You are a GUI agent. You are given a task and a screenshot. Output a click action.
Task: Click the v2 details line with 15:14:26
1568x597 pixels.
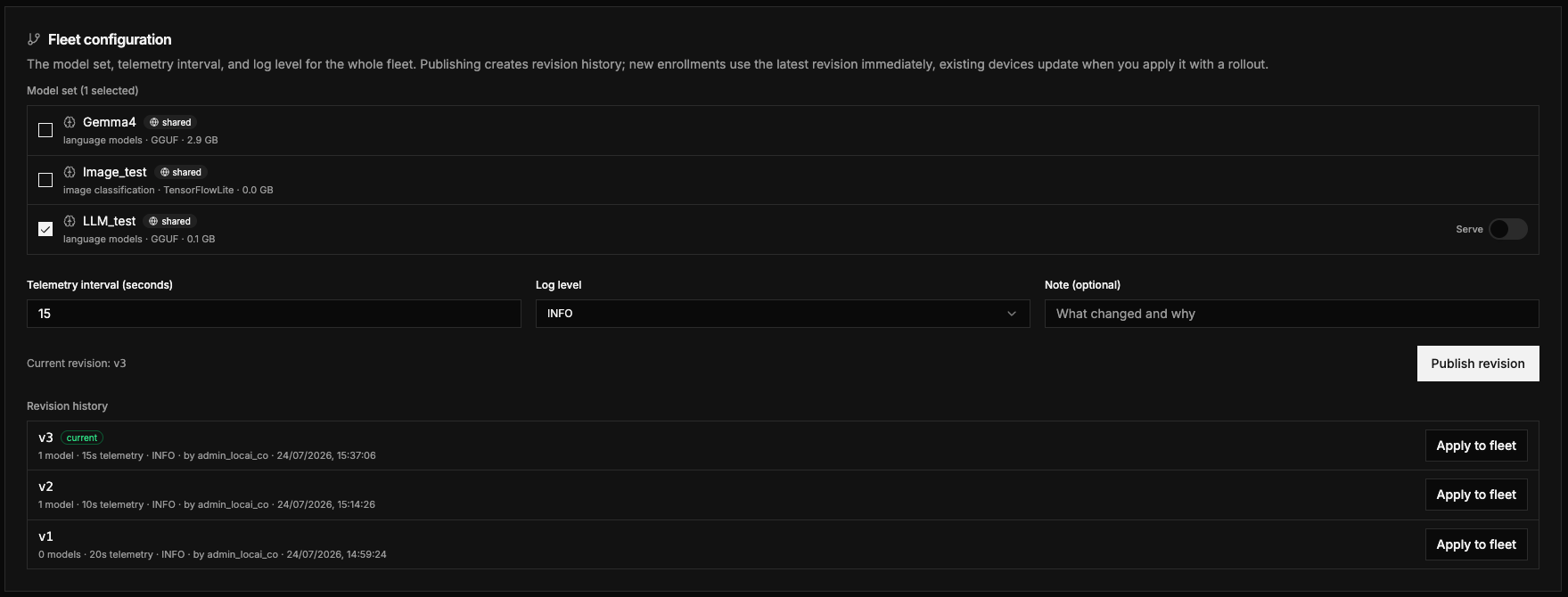pos(207,504)
